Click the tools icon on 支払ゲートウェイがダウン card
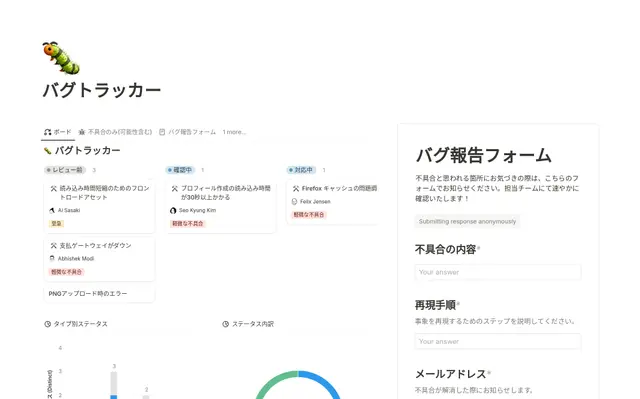Image resolution: width=640 pixels, height=399 pixels. (53, 246)
